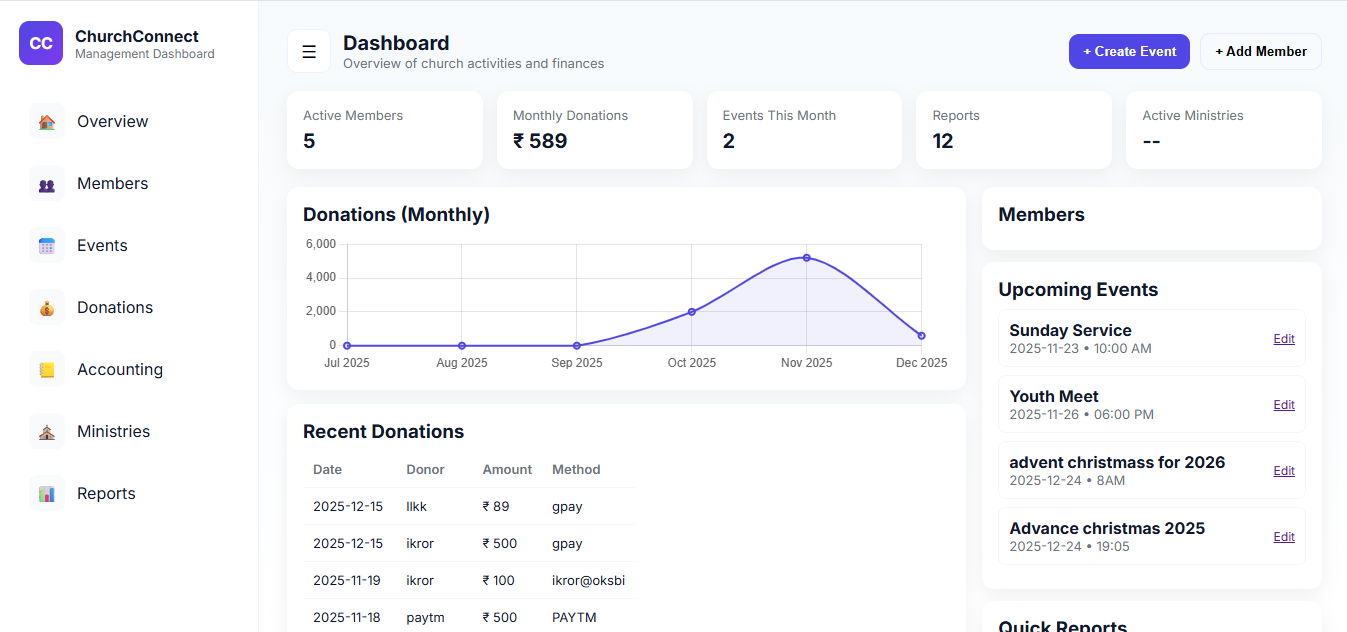Open the Create Event button
The height and width of the screenshot is (632, 1347).
(1129, 51)
